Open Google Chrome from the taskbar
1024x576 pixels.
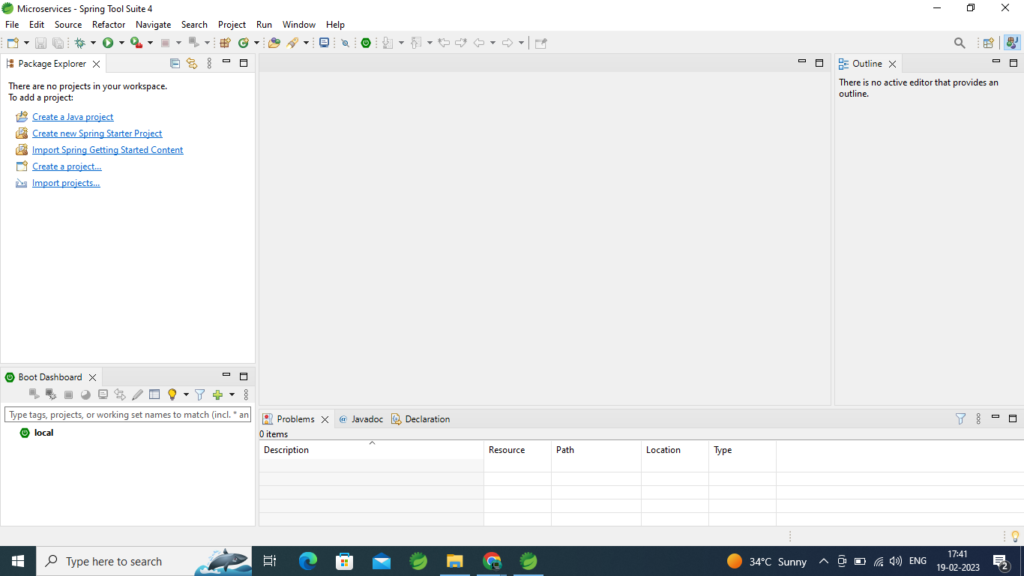[x=492, y=561]
